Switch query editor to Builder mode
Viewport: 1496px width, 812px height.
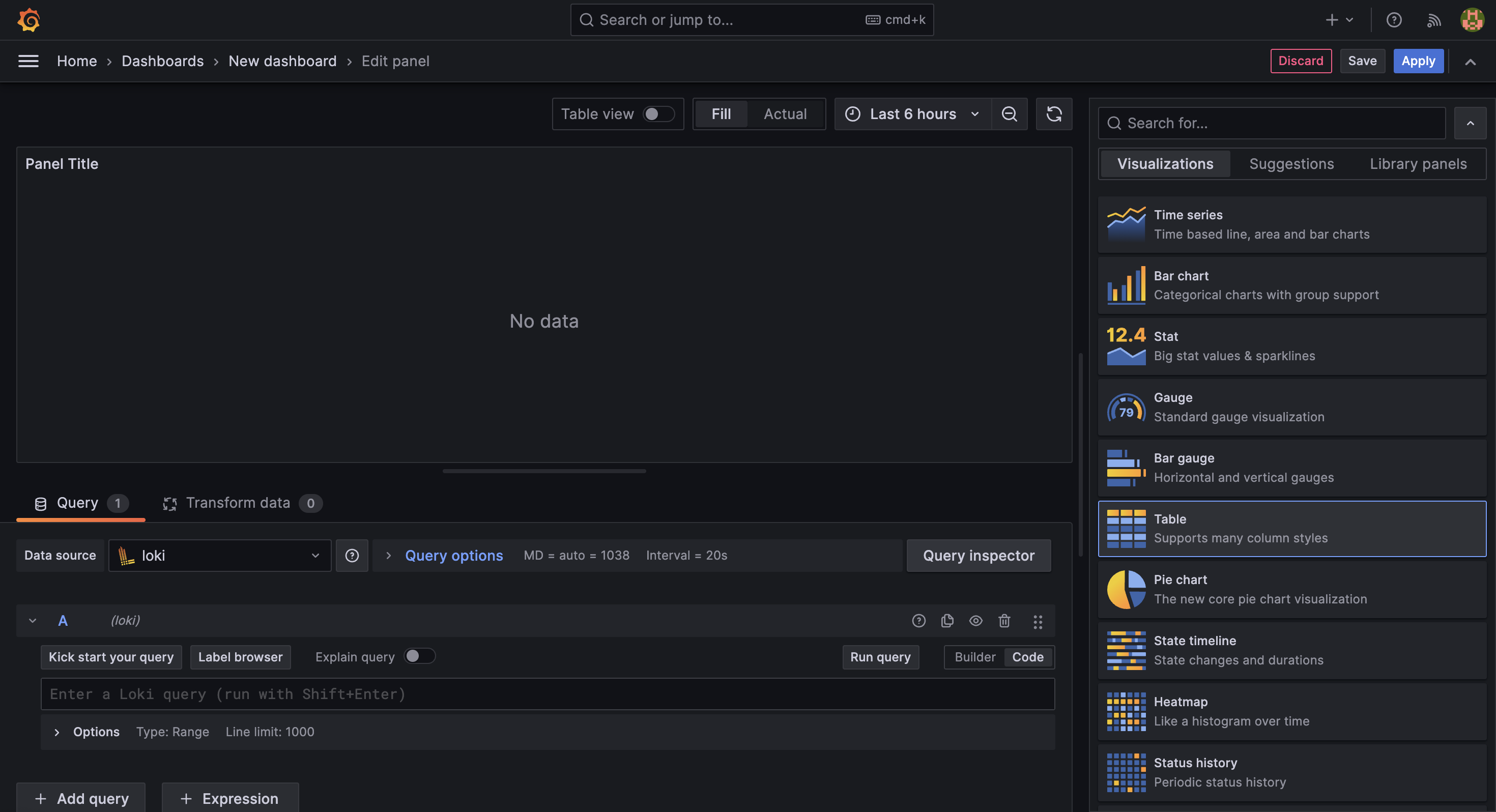tap(974, 657)
